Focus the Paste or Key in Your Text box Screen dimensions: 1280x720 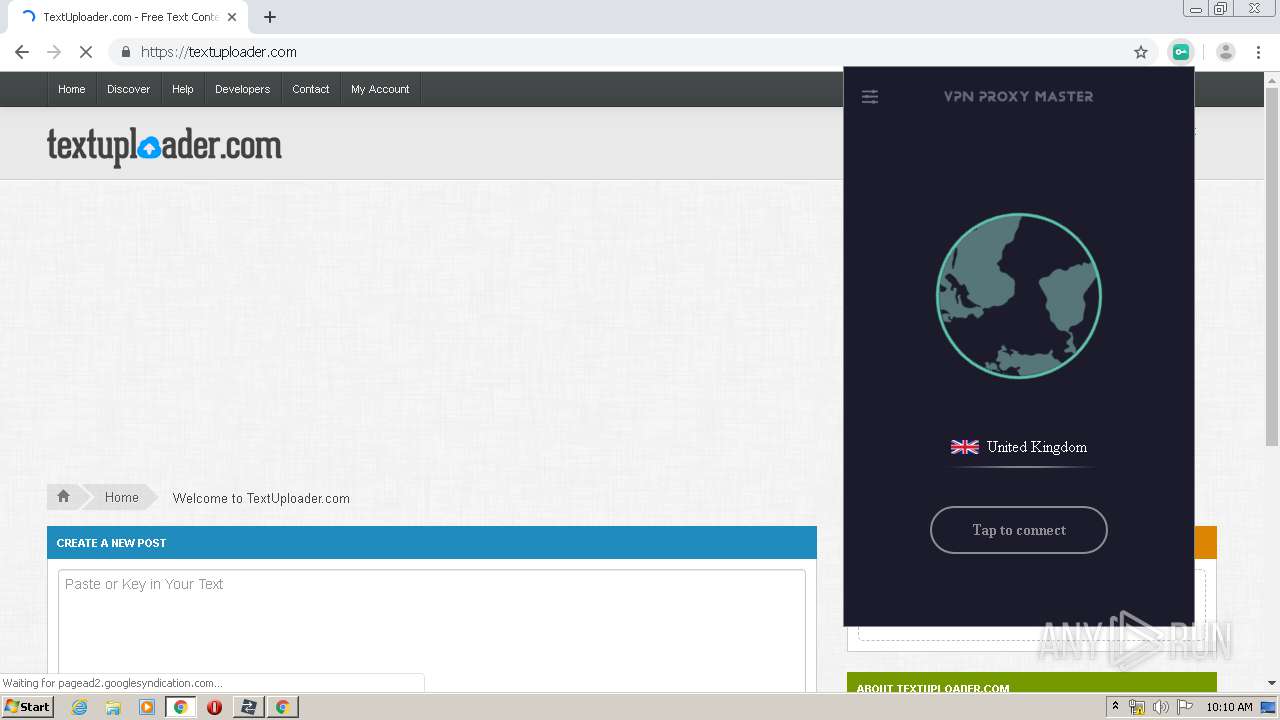click(x=432, y=630)
